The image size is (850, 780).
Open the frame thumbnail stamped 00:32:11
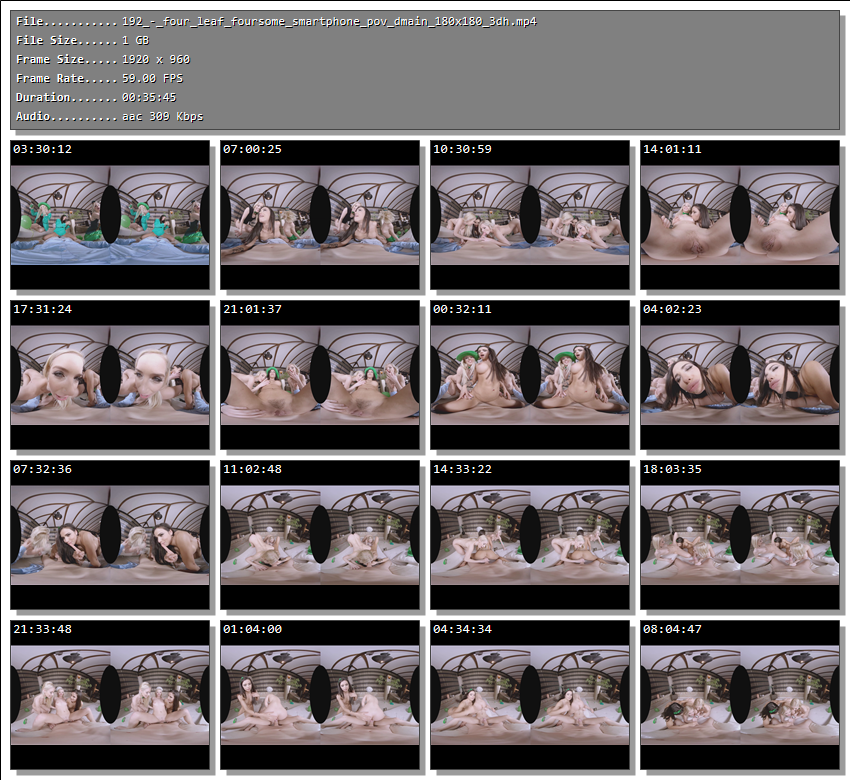click(x=530, y=375)
